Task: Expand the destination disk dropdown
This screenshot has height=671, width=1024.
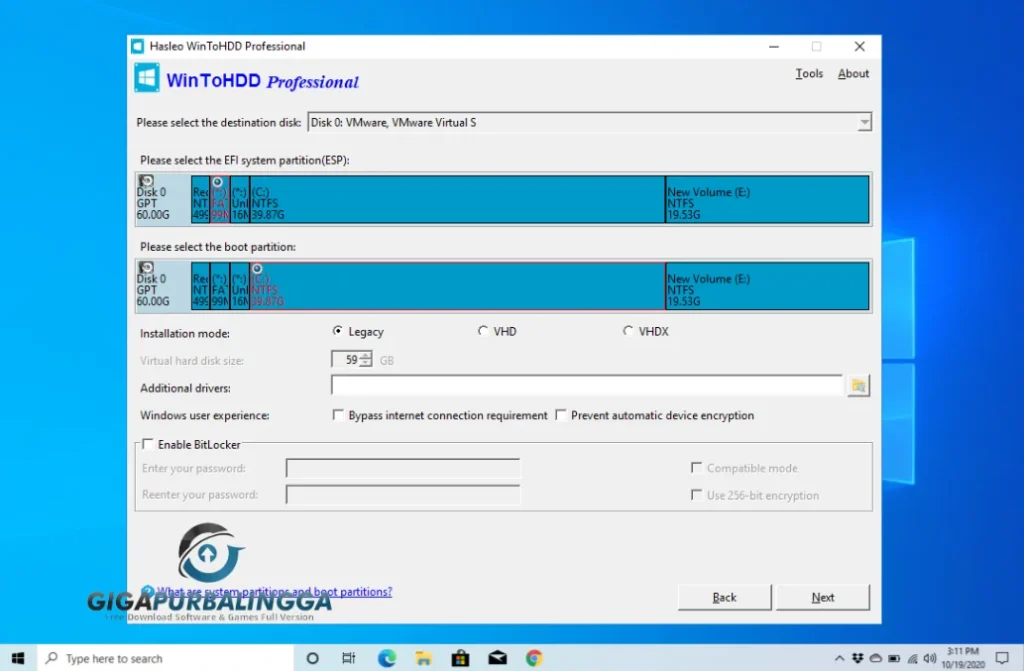Action: [864, 123]
